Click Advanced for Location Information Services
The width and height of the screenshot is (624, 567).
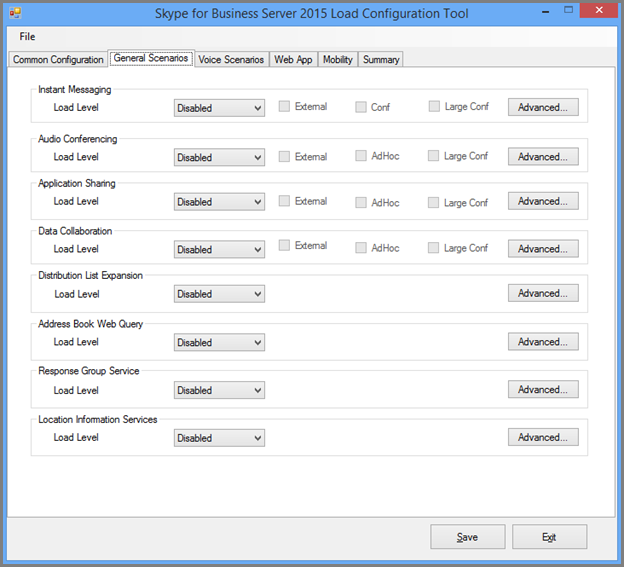(543, 437)
